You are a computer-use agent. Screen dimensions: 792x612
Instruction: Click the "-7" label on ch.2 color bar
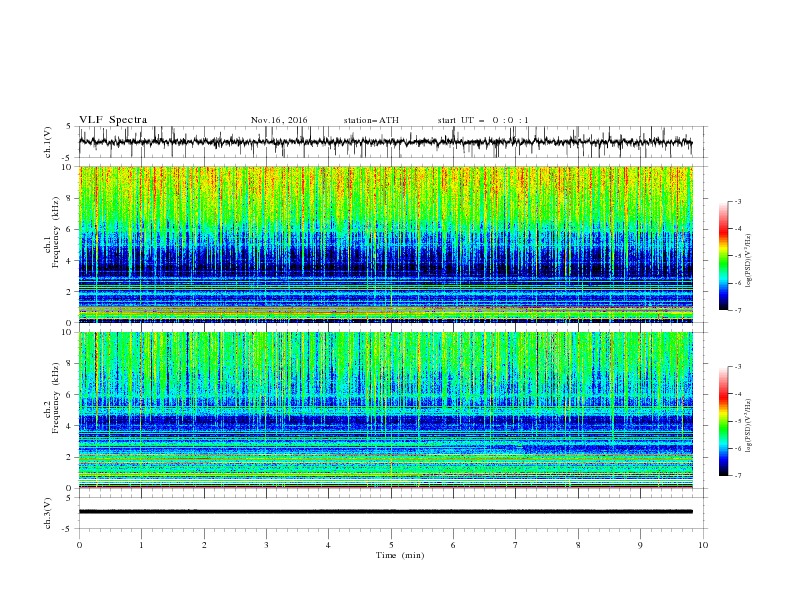(737, 476)
